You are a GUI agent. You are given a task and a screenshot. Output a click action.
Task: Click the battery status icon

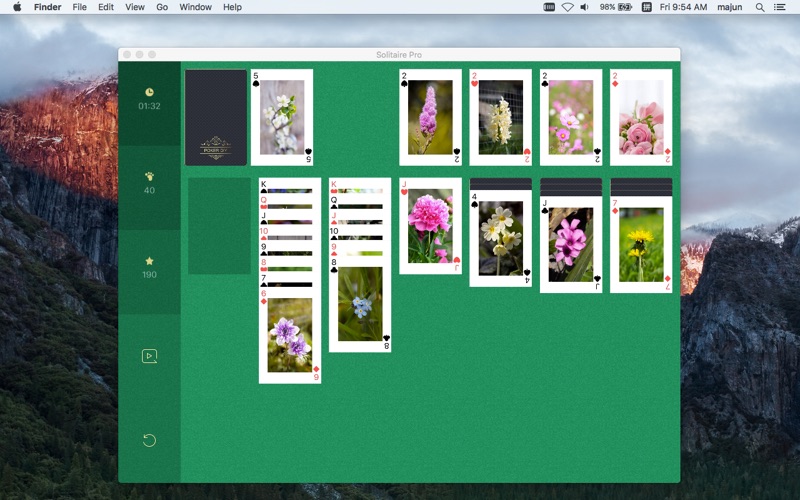pyautogui.click(x=616, y=7)
